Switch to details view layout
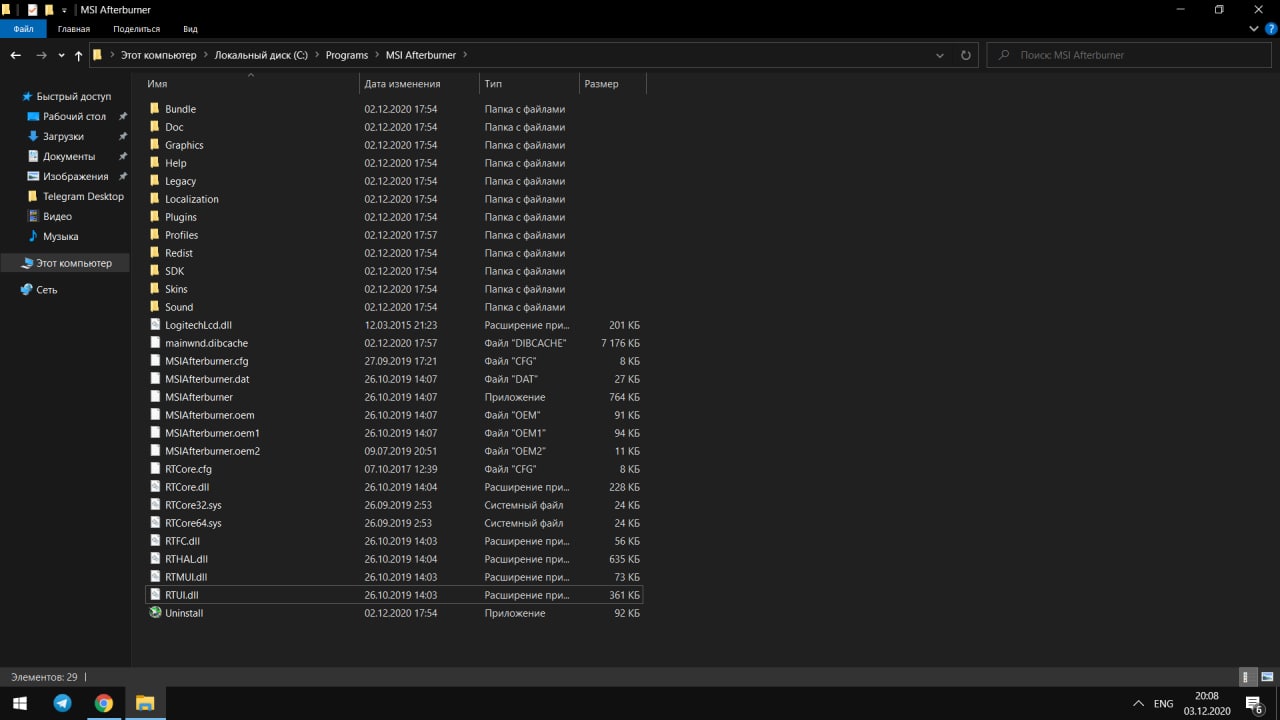 click(1246, 677)
